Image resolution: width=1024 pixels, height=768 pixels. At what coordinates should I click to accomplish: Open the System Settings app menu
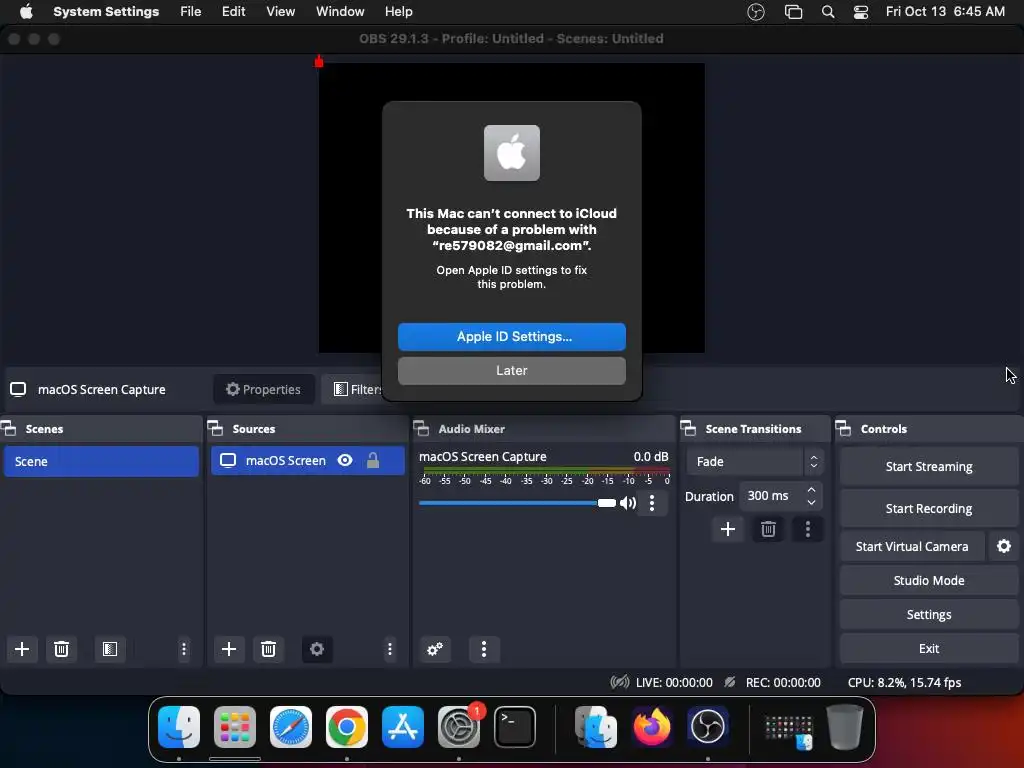point(106,12)
